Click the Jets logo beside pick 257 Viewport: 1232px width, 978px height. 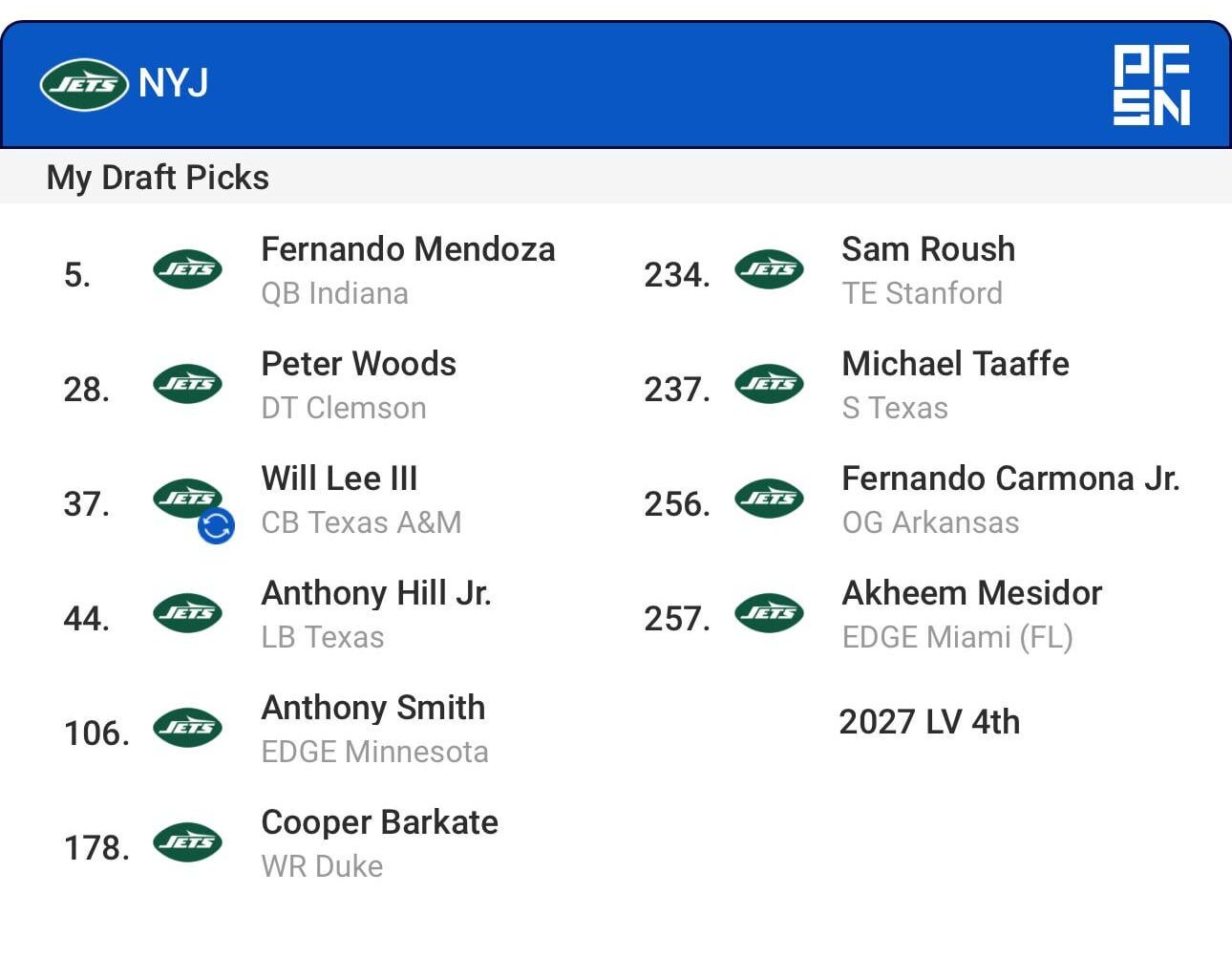[x=769, y=613]
